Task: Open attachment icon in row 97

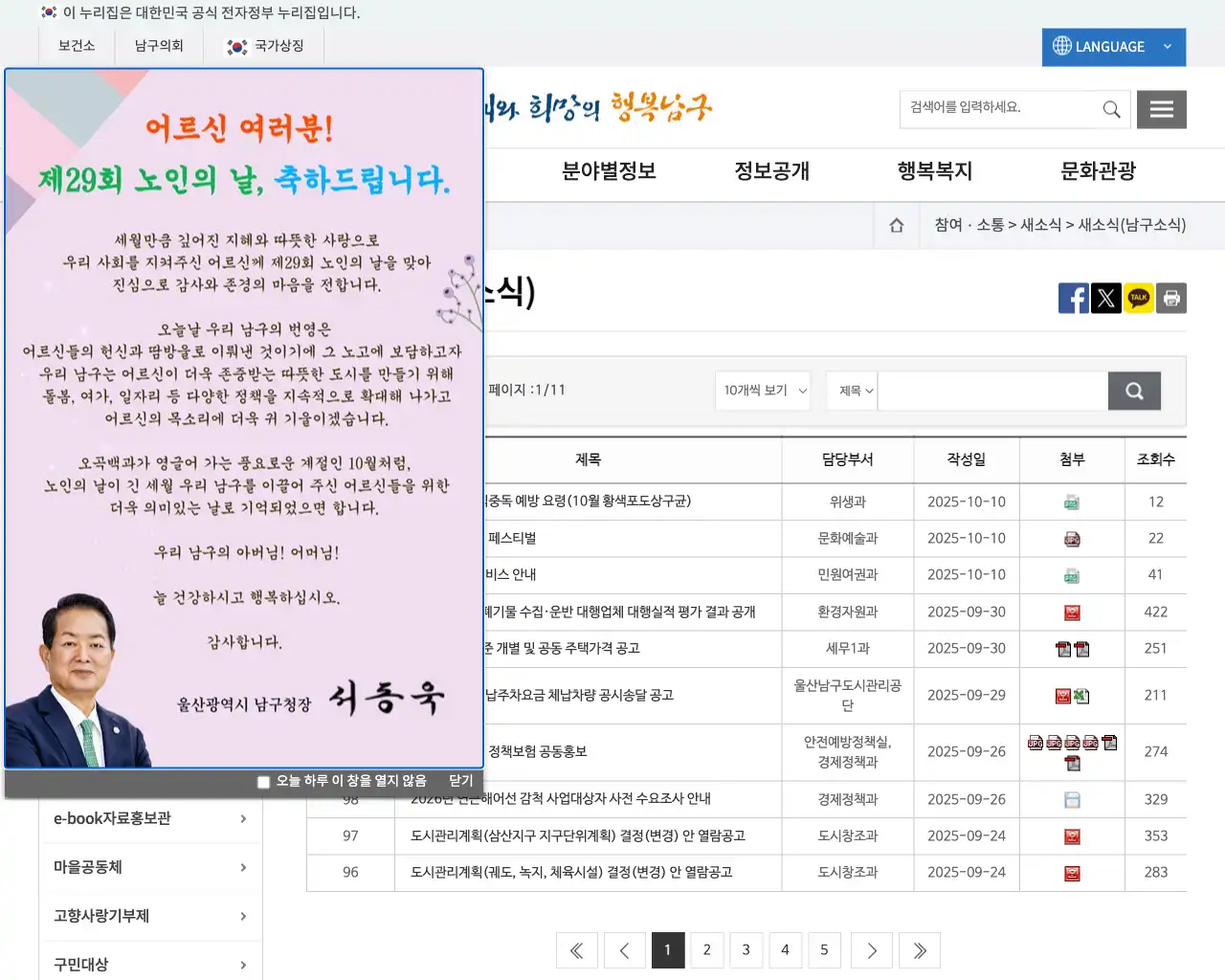Action: pyautogui.click(x=1072, y=837)
